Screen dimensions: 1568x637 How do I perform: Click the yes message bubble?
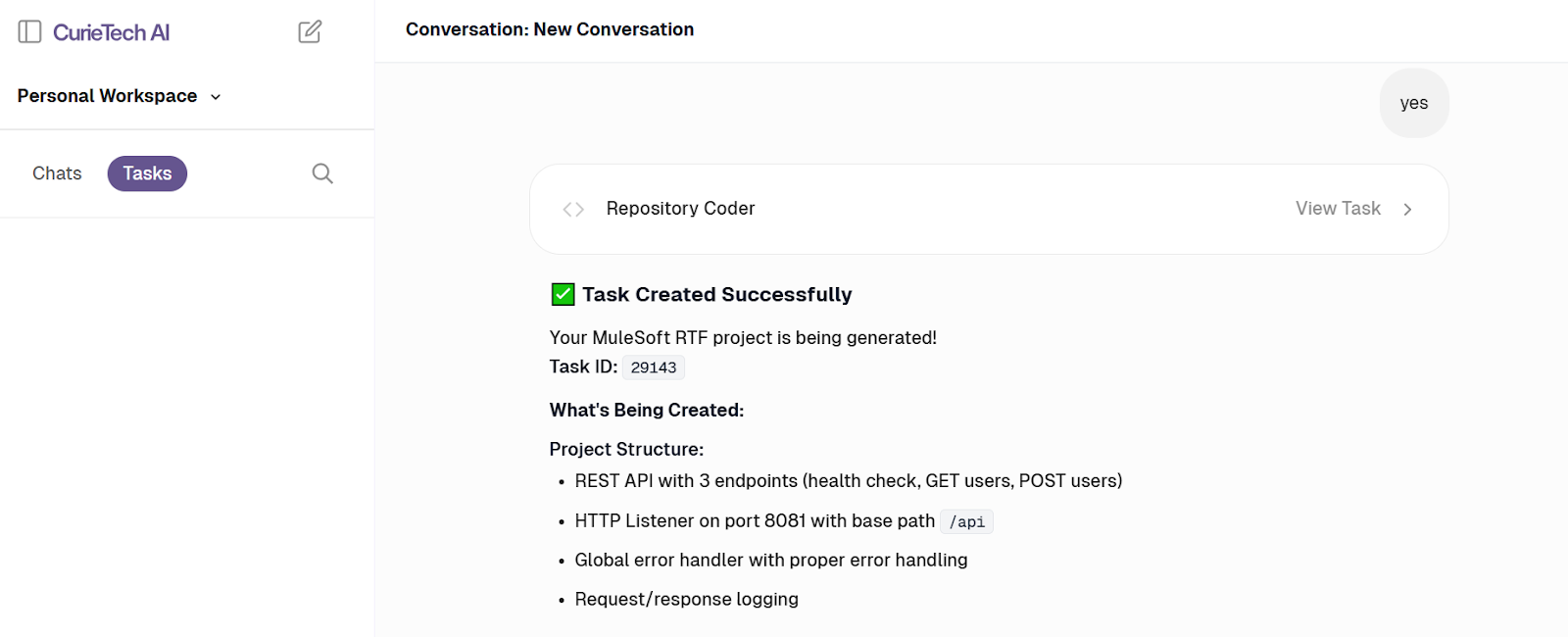[1413, 103]
